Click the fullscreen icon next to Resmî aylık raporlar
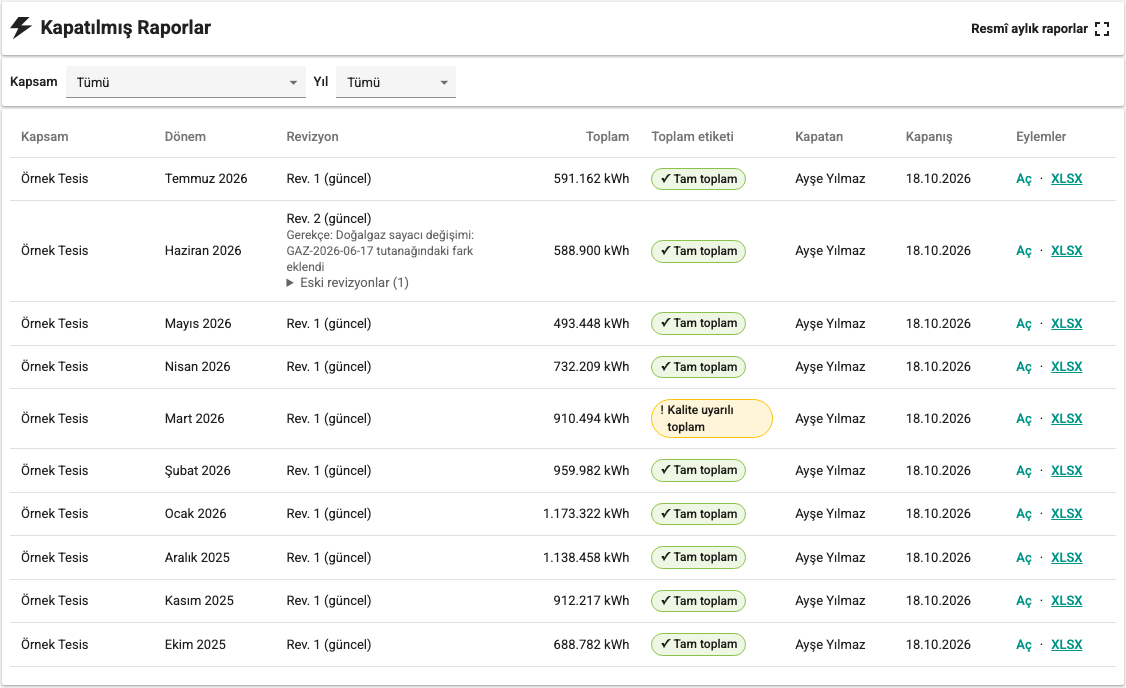1126x688 pixels. 1102,29
